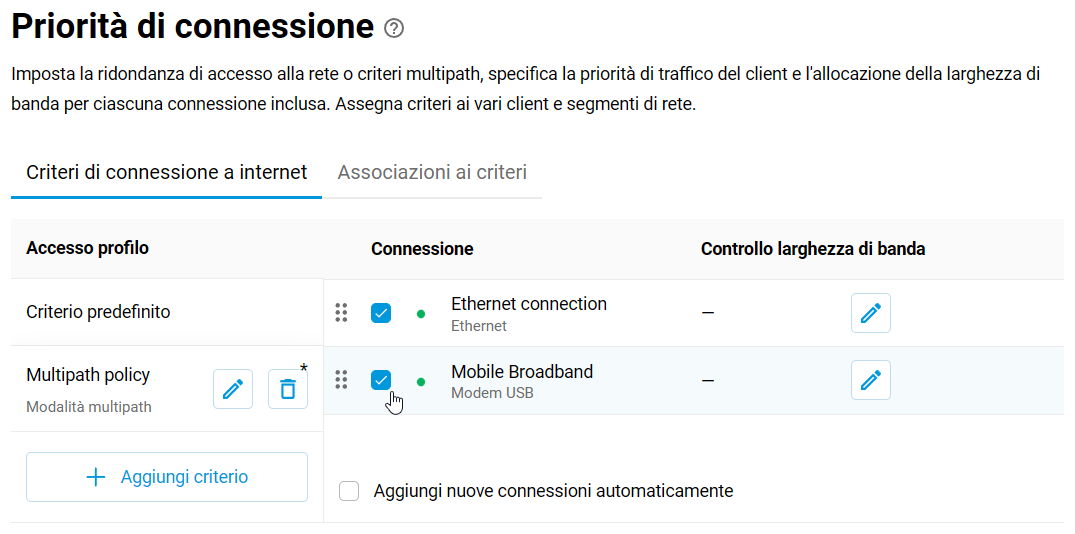Click the Ethernet connection name label
1075x534 pixels.
529,304
